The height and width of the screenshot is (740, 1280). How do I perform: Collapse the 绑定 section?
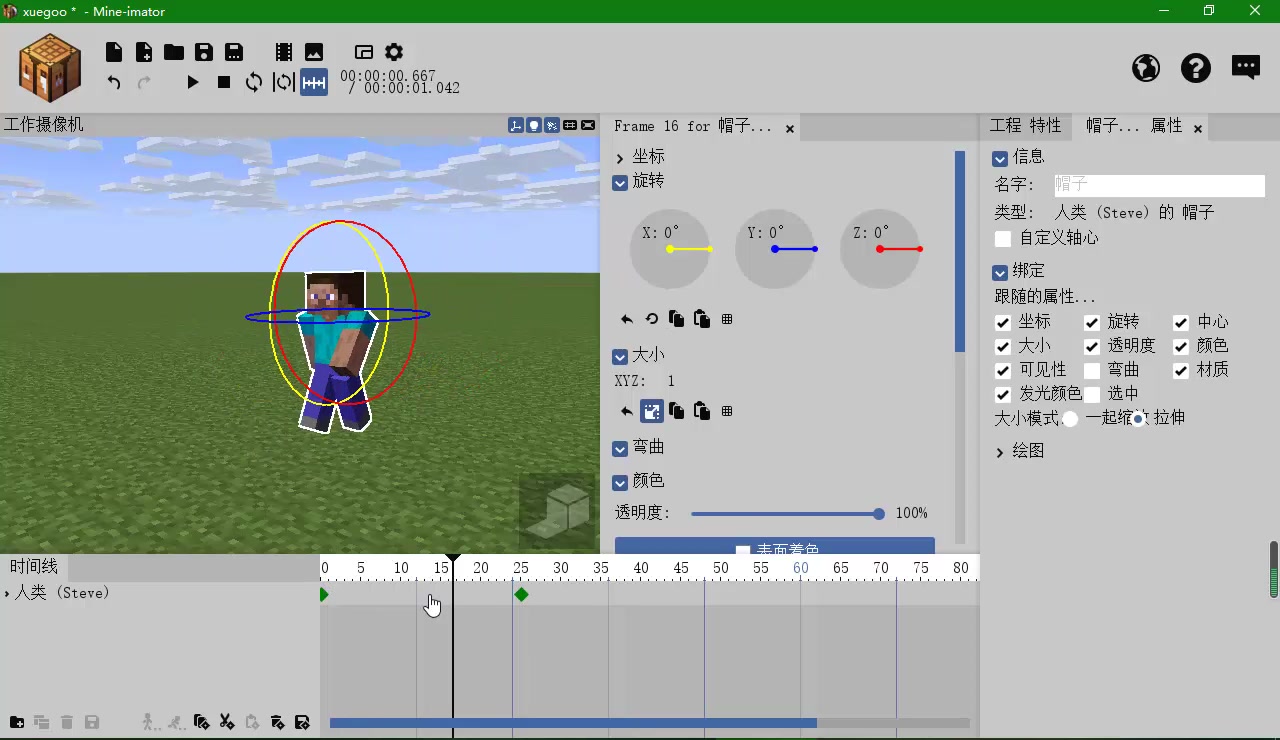1000,272
